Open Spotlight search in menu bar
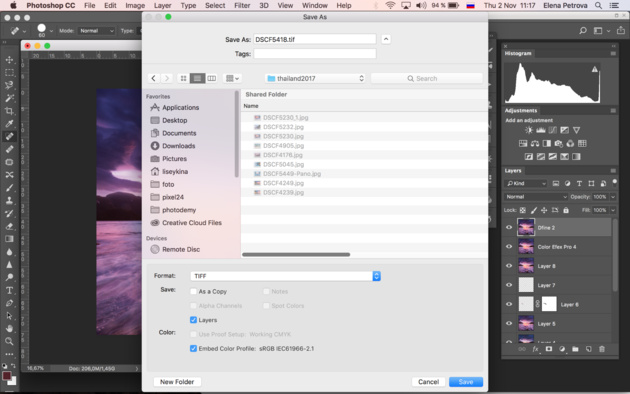 tap(598, 6)
